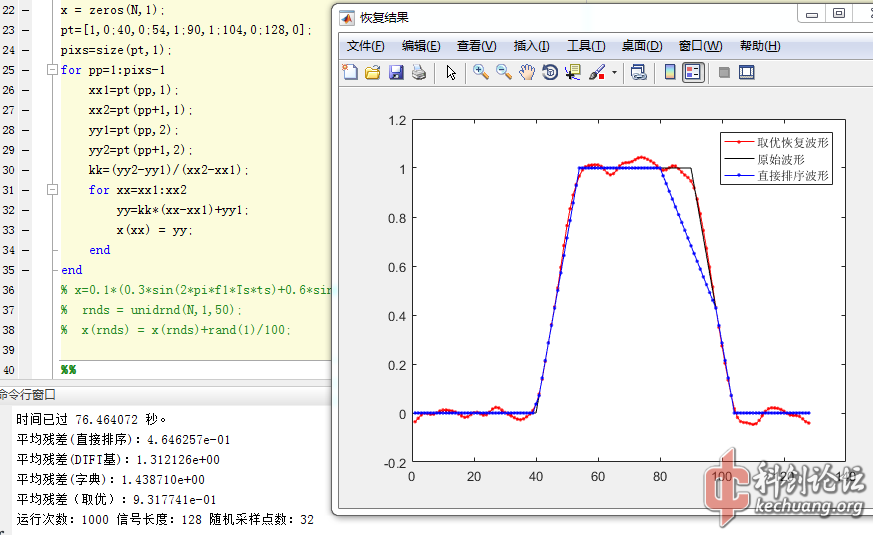This screenshot has height=535, width=873.
Task: Minimize the 恢复结果 figure window
Action: (x=812, y=14)
